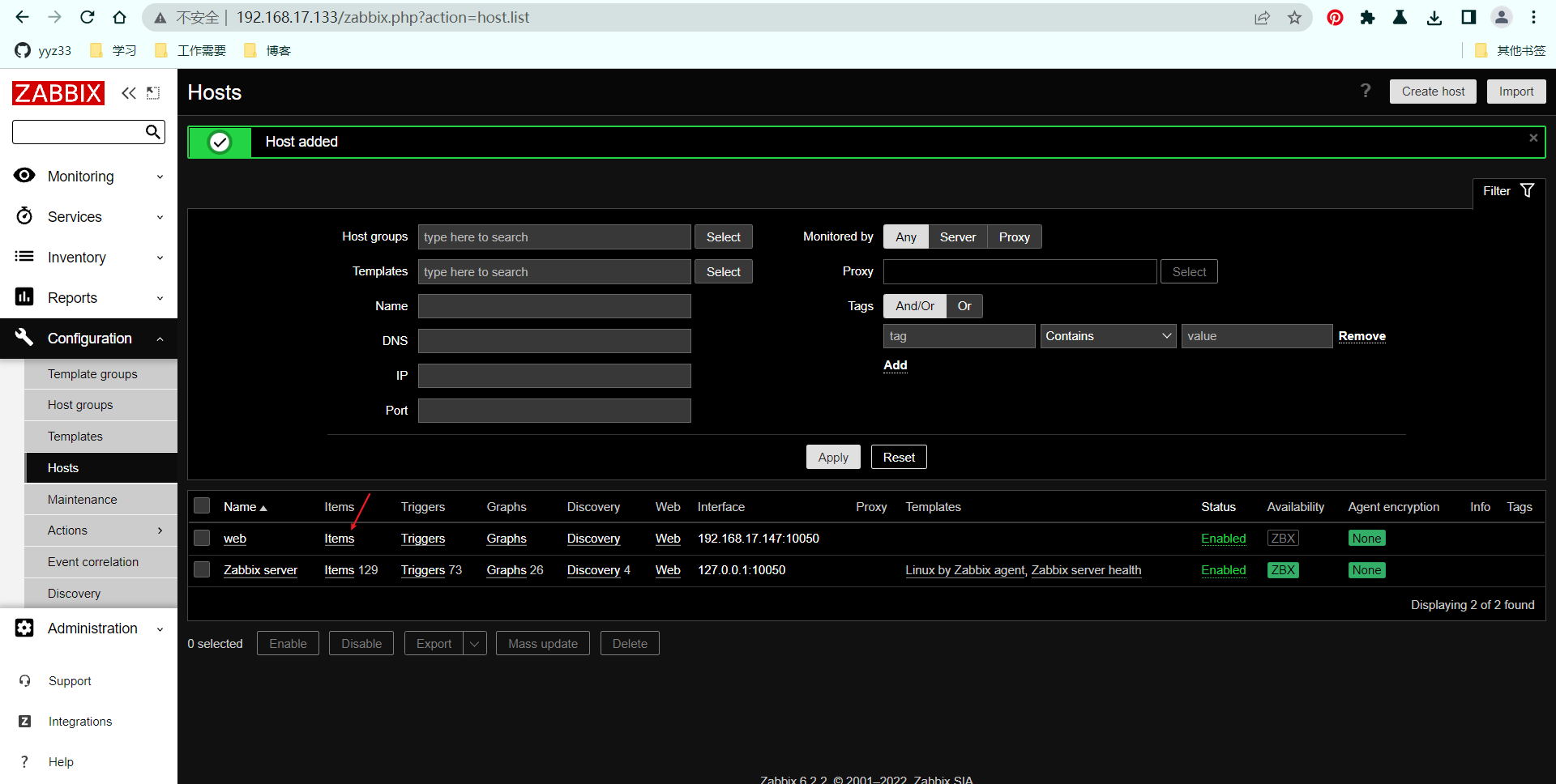Open Discovery in sidebar
The height and width of the screenshot is (784, 1556).
point(75,593)
